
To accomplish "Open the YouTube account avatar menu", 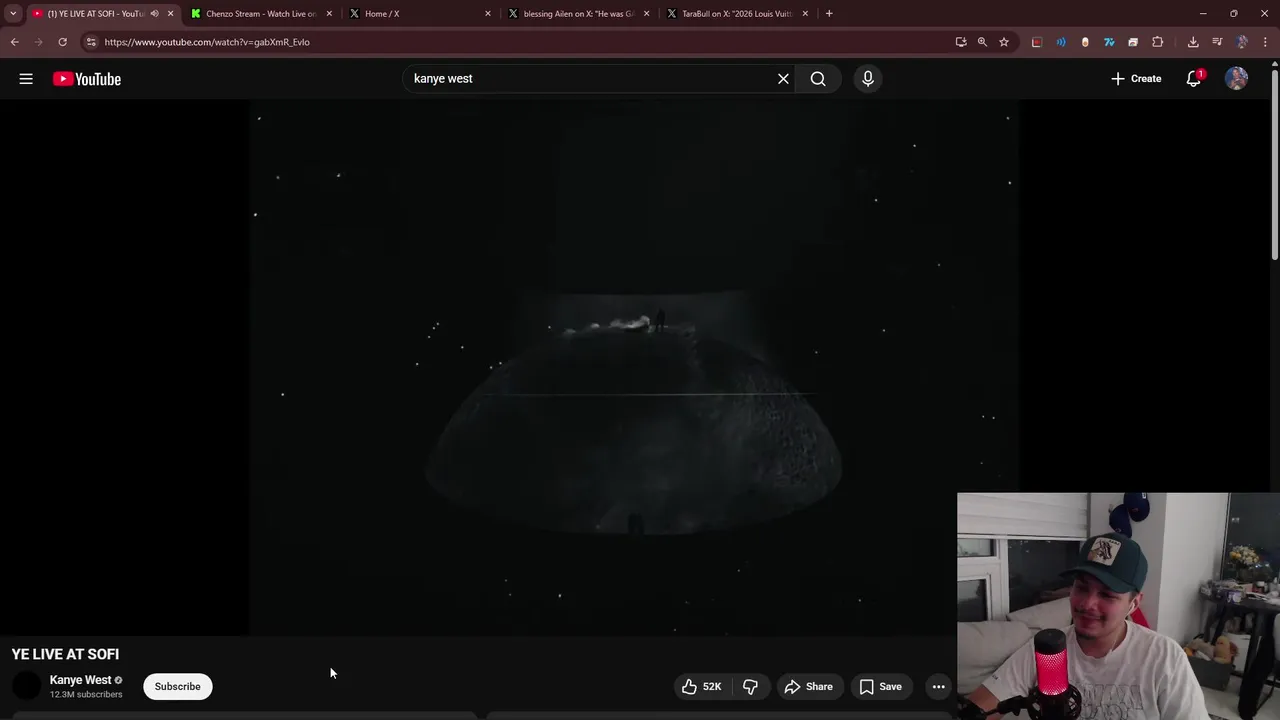I will pyautogui.click(x=1237, y=79).
